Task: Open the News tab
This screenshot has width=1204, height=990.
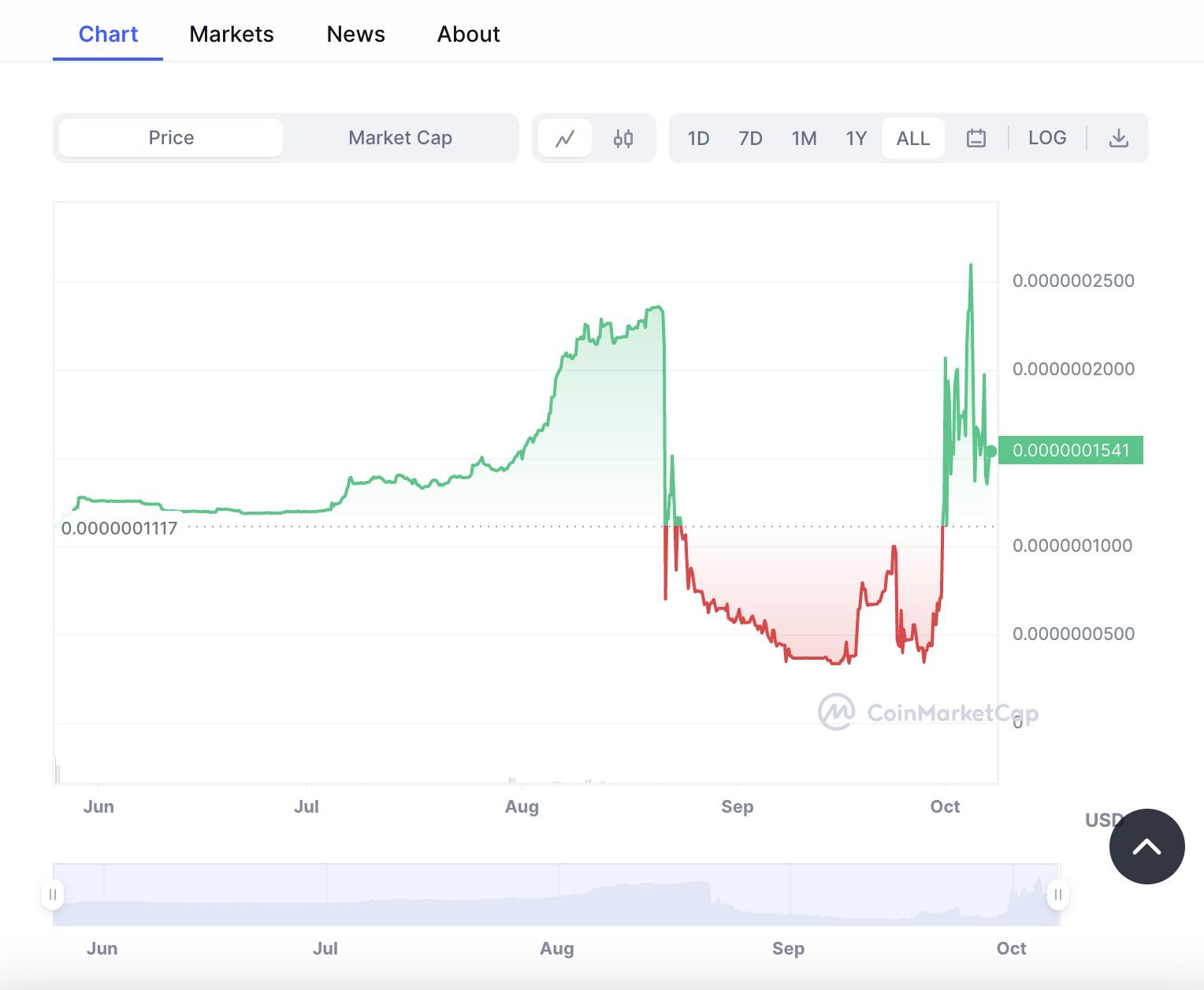Action: pos(356,34)
